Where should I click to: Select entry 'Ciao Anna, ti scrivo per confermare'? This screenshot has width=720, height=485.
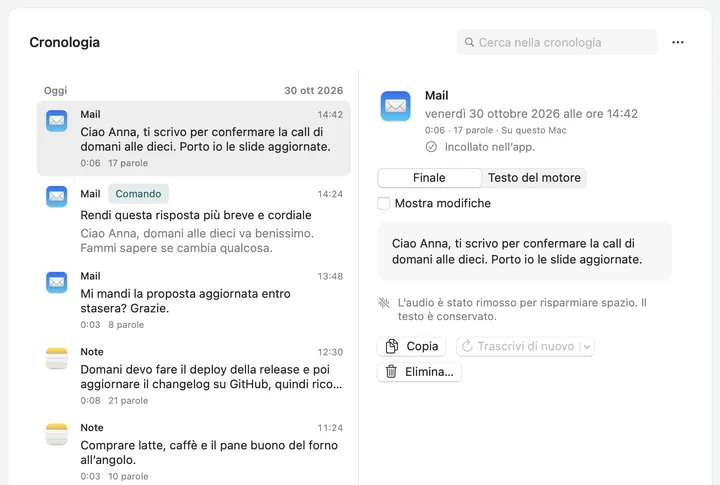tap(193, 138)
